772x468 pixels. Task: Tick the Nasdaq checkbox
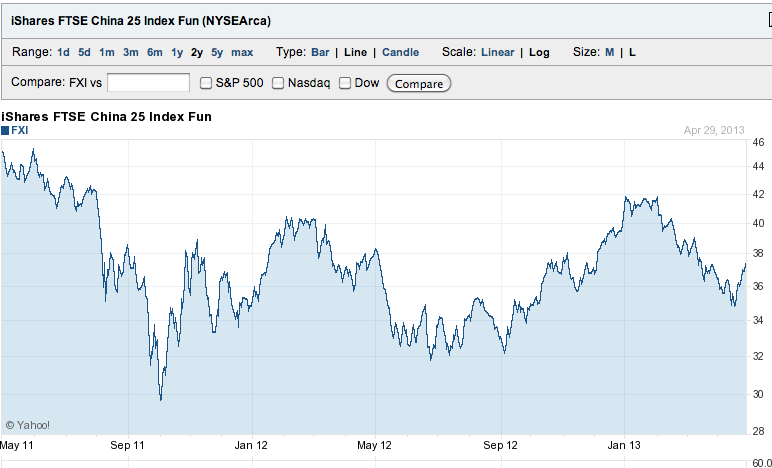278,83
